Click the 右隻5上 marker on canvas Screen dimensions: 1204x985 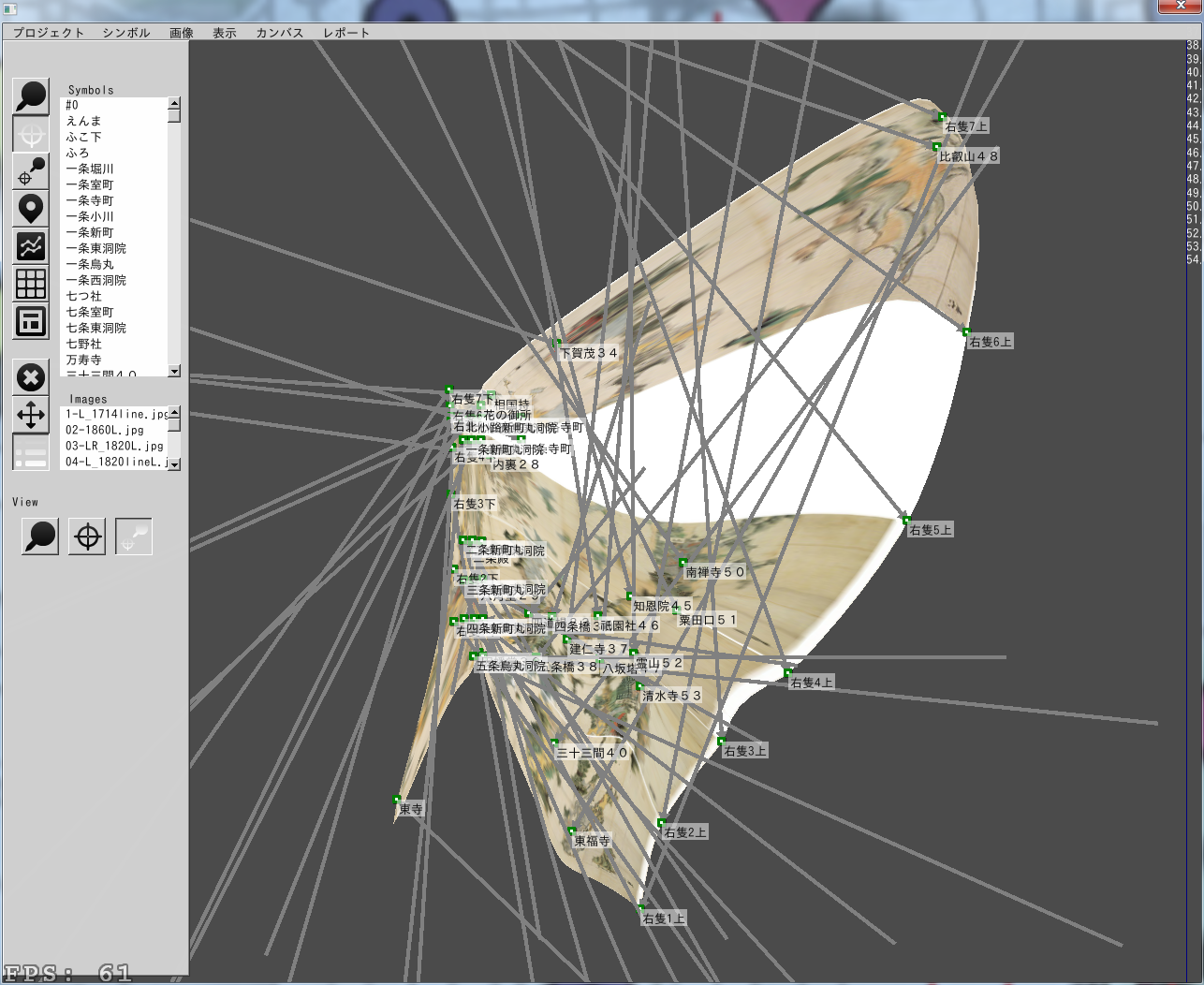(906, 520)
